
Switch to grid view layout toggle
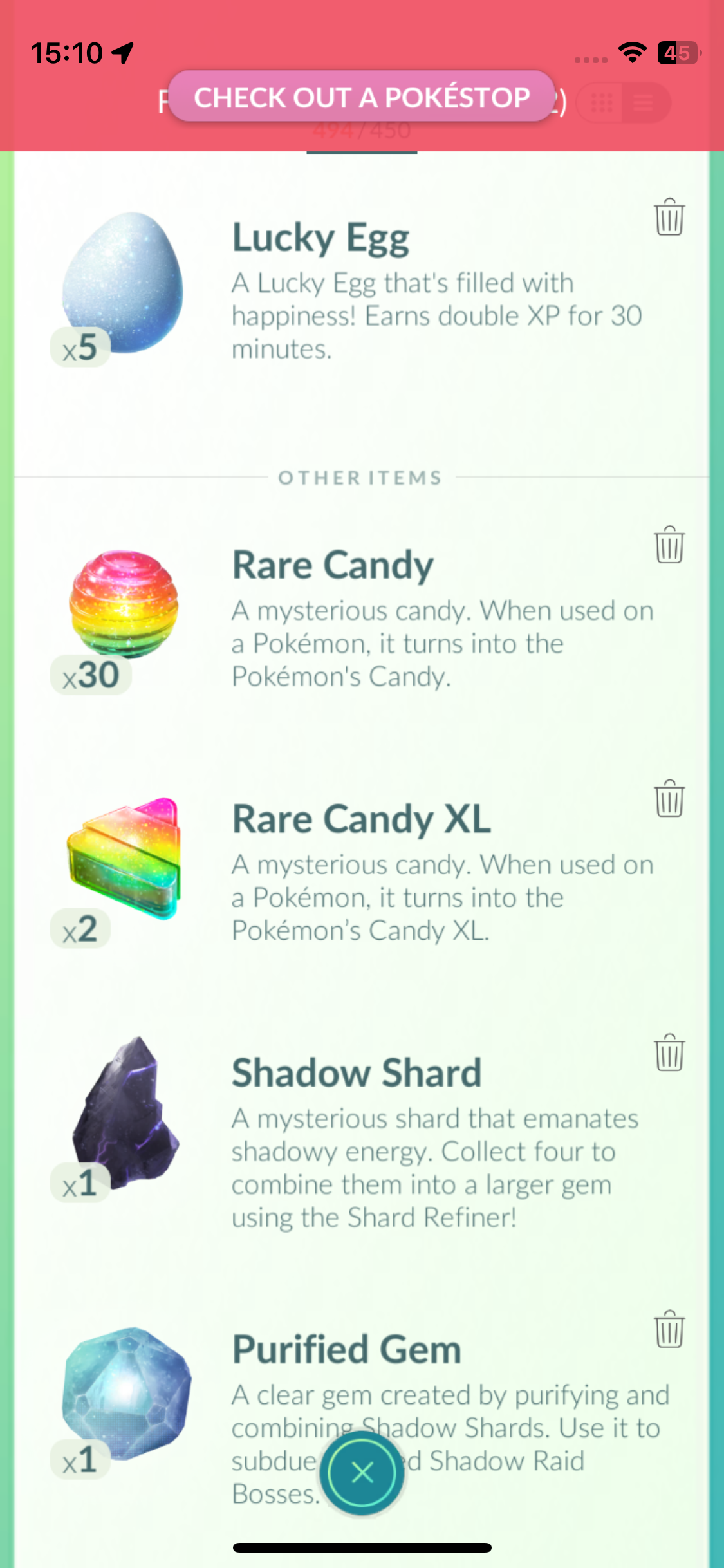[601, 102]
